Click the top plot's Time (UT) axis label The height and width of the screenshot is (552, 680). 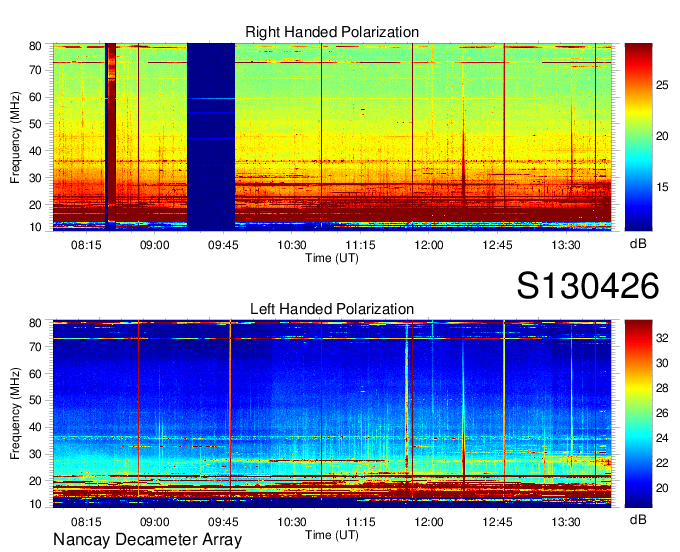click(332, 258)
